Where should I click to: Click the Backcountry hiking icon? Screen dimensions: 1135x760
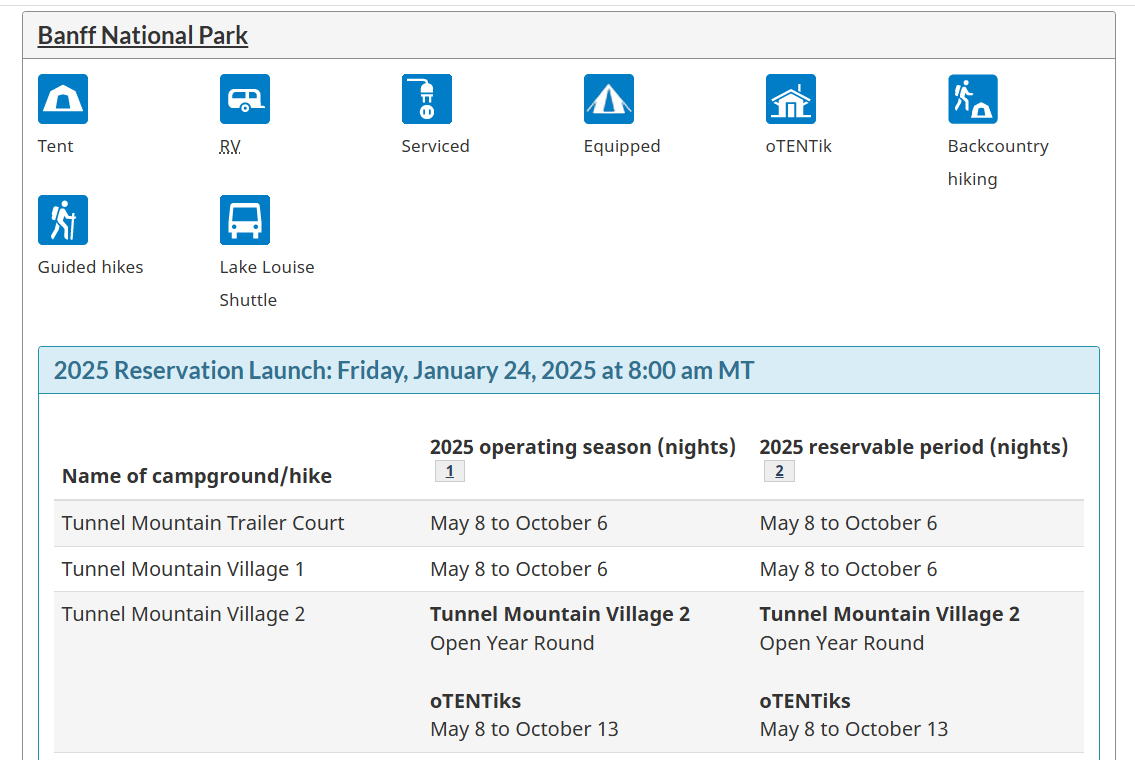pos(973,99)
